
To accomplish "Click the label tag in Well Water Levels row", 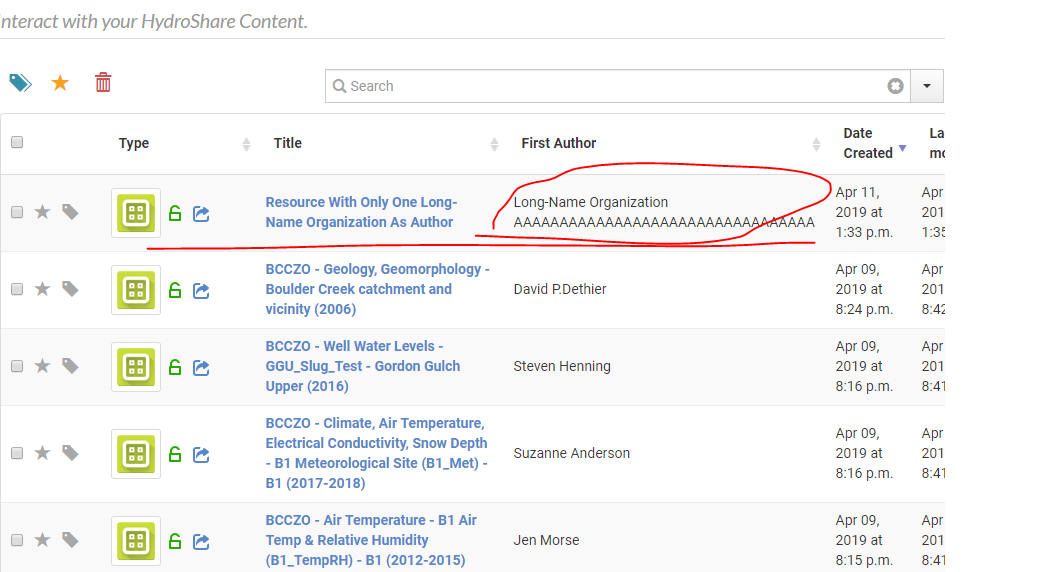I will pyautogui.click(x=70, y=366).
